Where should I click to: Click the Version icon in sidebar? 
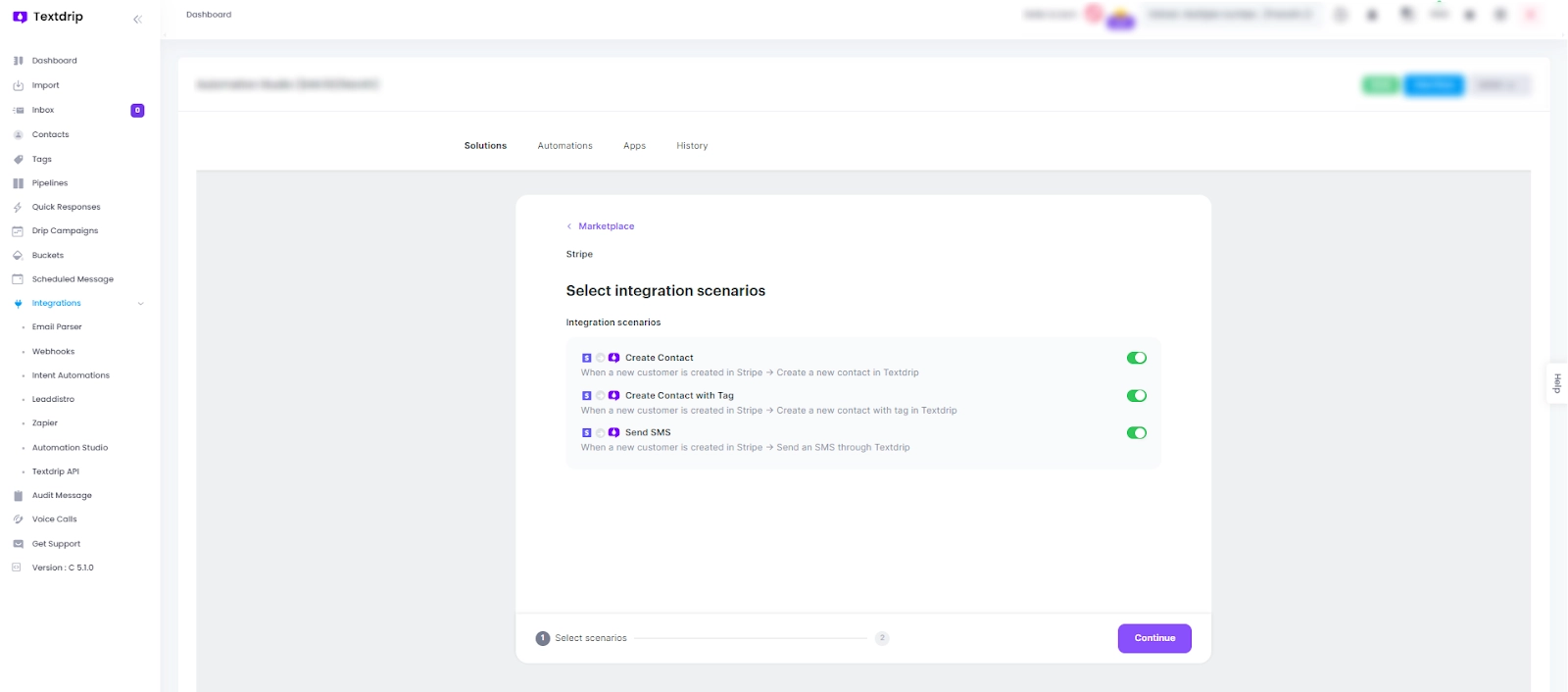coord(16,568)
